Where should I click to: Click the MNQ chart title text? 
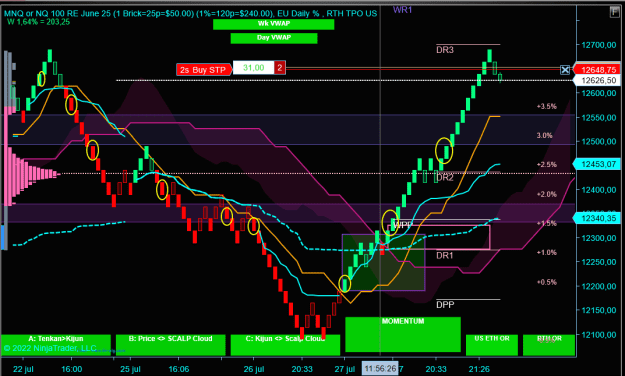click(191, 14)
